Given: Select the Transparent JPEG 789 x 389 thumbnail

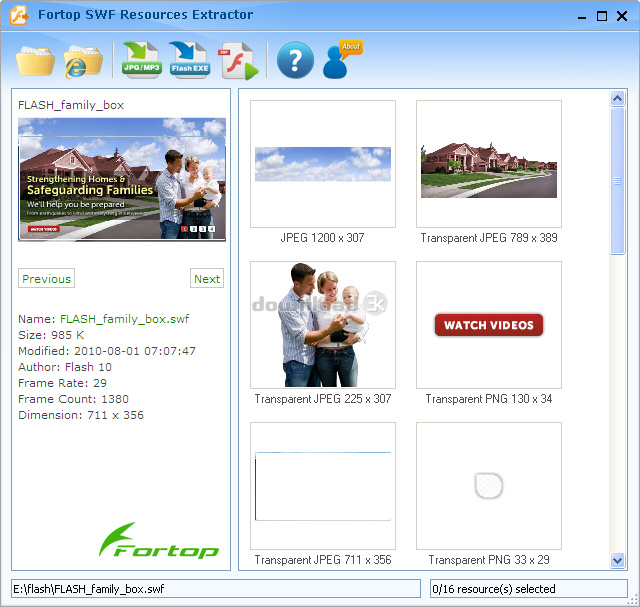Looking at the screenshot, I should click(489, 164).
